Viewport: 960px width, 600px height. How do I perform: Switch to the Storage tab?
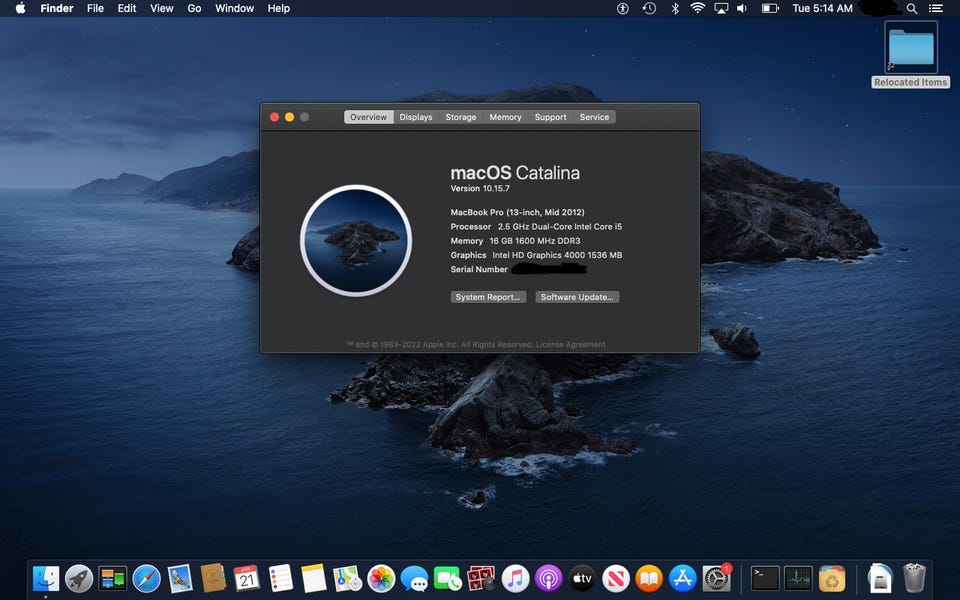tap(461, 117)
